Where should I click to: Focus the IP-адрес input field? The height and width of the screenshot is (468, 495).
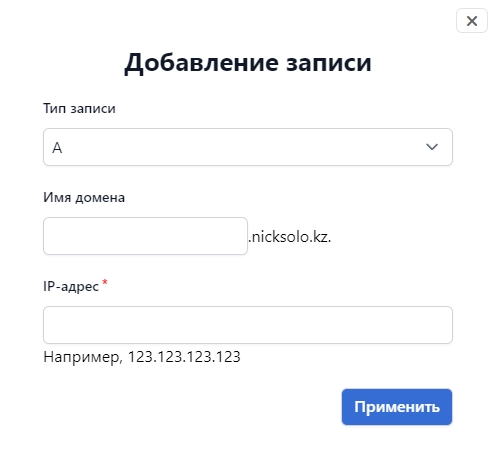click(248, 325)
